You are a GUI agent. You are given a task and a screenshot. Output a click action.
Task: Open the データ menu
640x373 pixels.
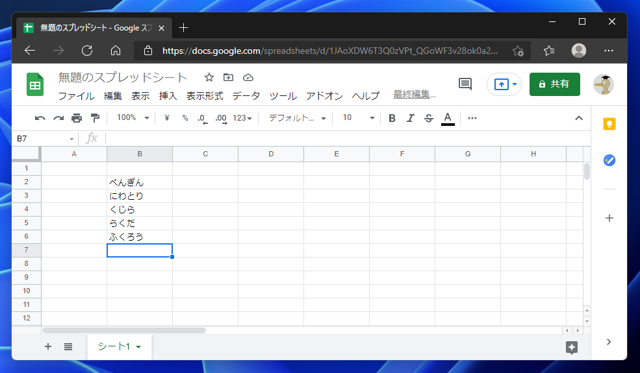point(246,96)
